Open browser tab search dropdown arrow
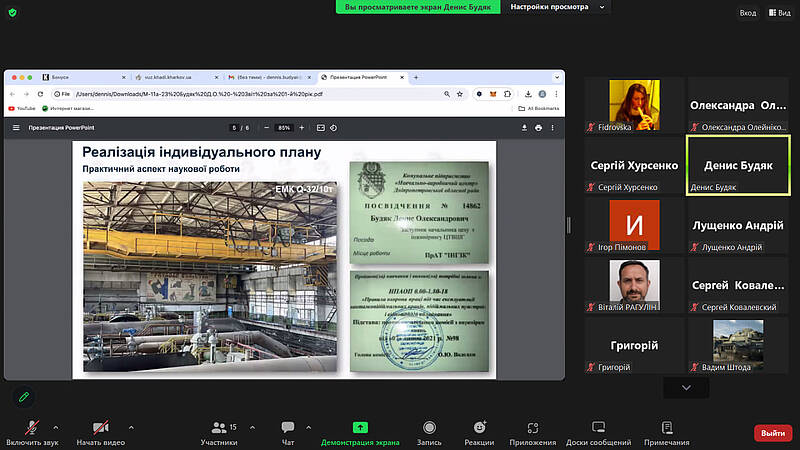 (x=557, y=77)
